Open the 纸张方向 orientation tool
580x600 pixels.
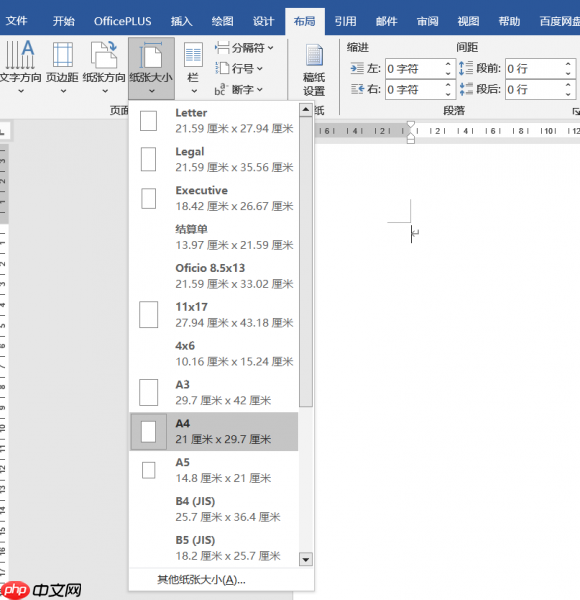pos(104,67)
